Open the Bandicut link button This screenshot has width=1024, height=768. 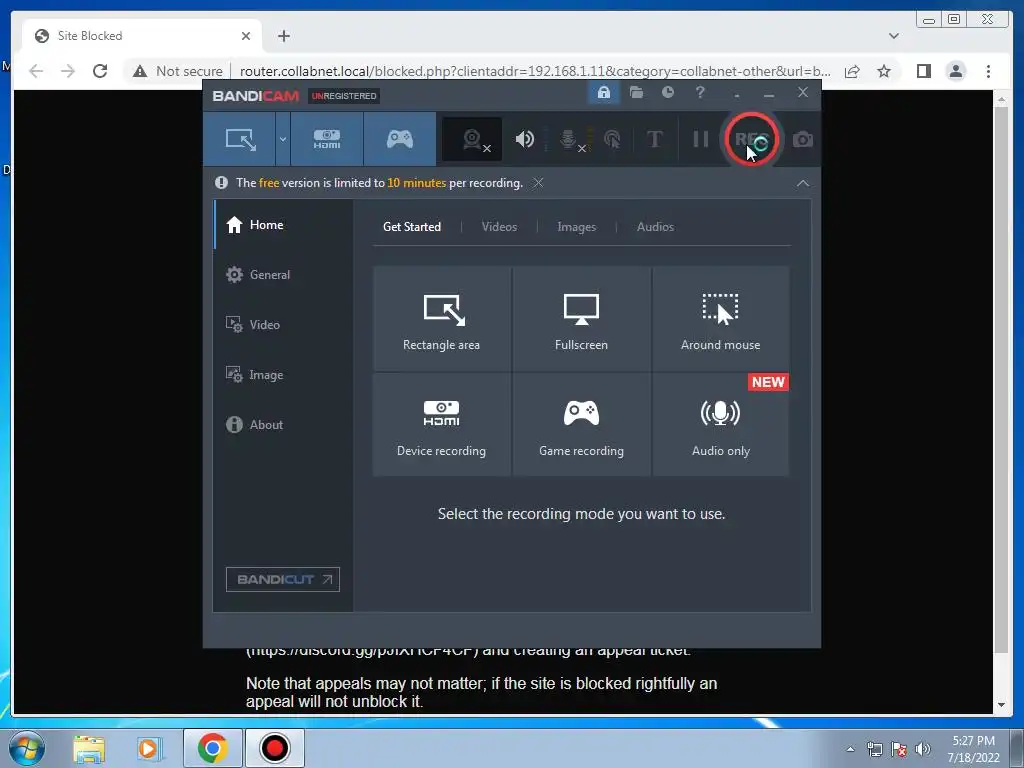coord(283,579)
